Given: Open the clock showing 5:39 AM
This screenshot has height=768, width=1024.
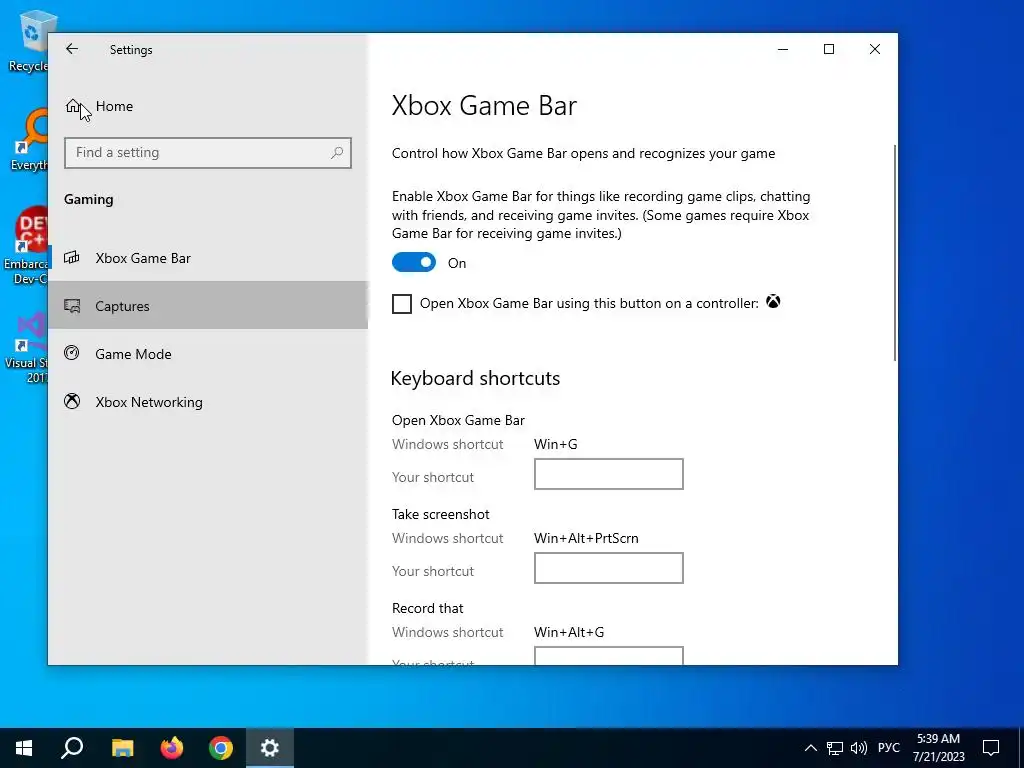Looking at the screenshot, I should (938, 748).
